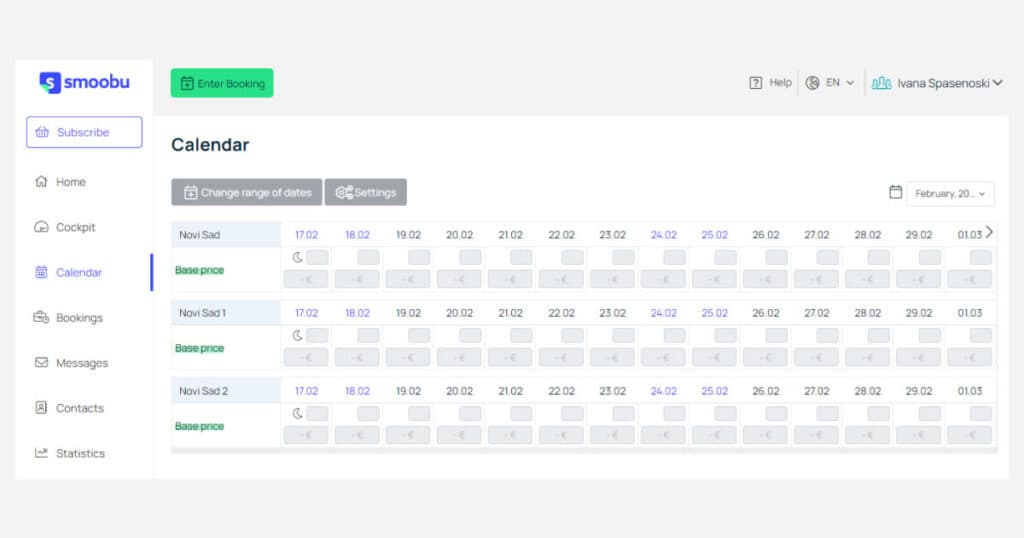Click Change range of dates button

coord(247,192)
